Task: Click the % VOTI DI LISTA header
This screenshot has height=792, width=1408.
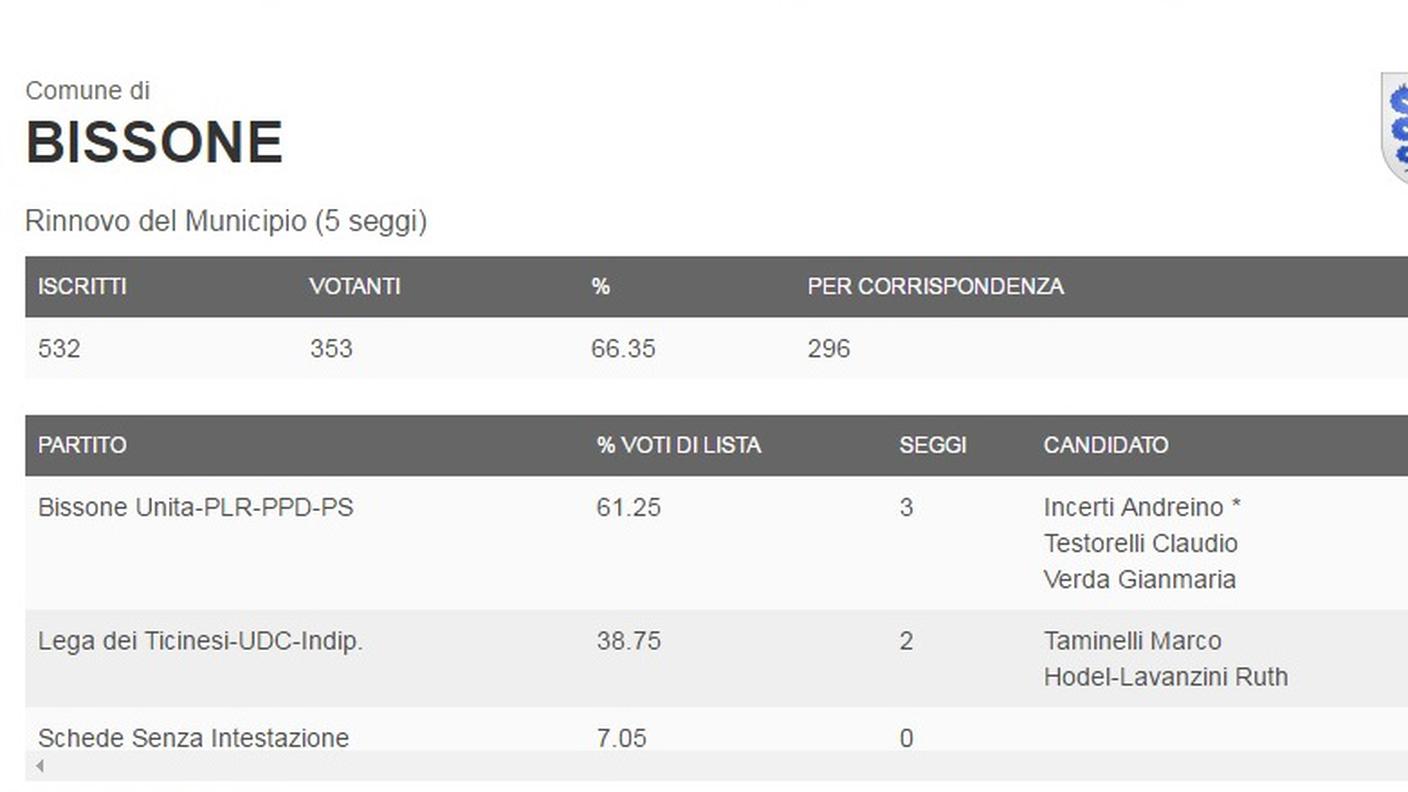Action: coord(679,445)
